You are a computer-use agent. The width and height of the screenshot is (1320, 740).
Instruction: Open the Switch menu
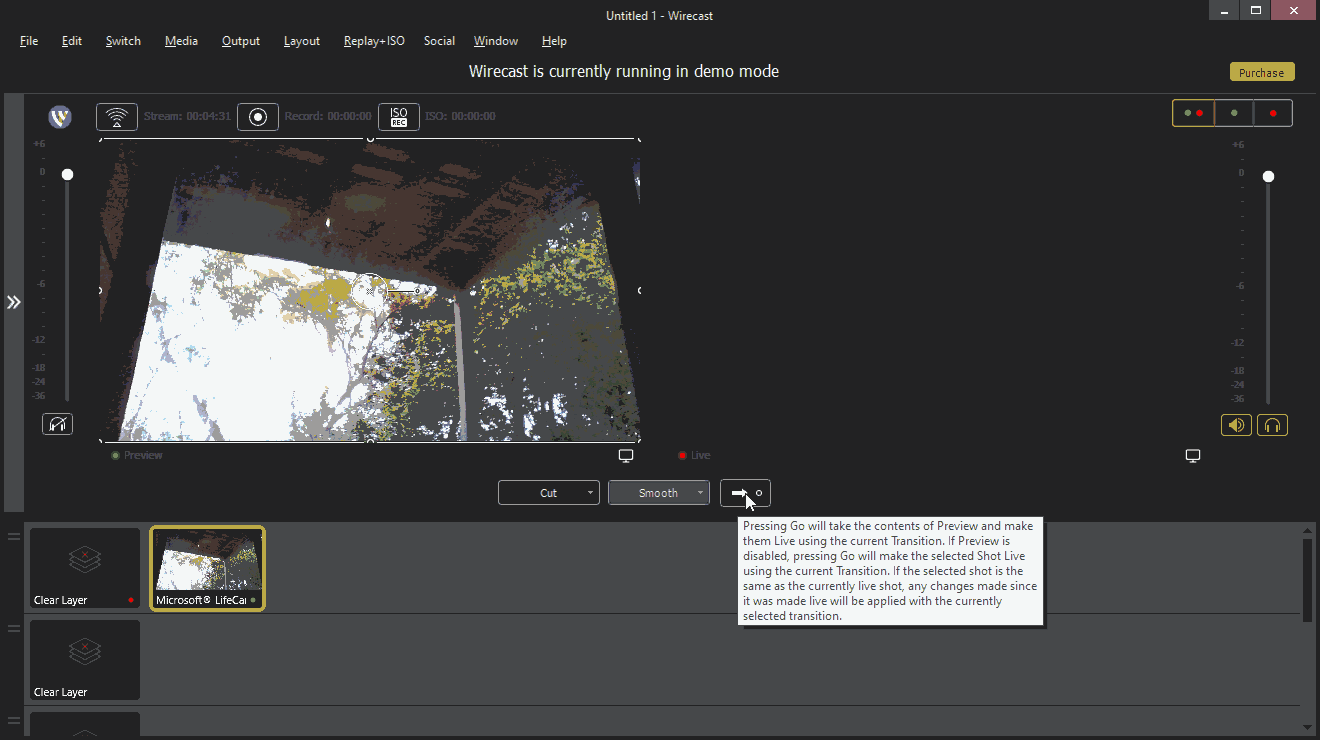pyautogui.click(x=123, y=41)
